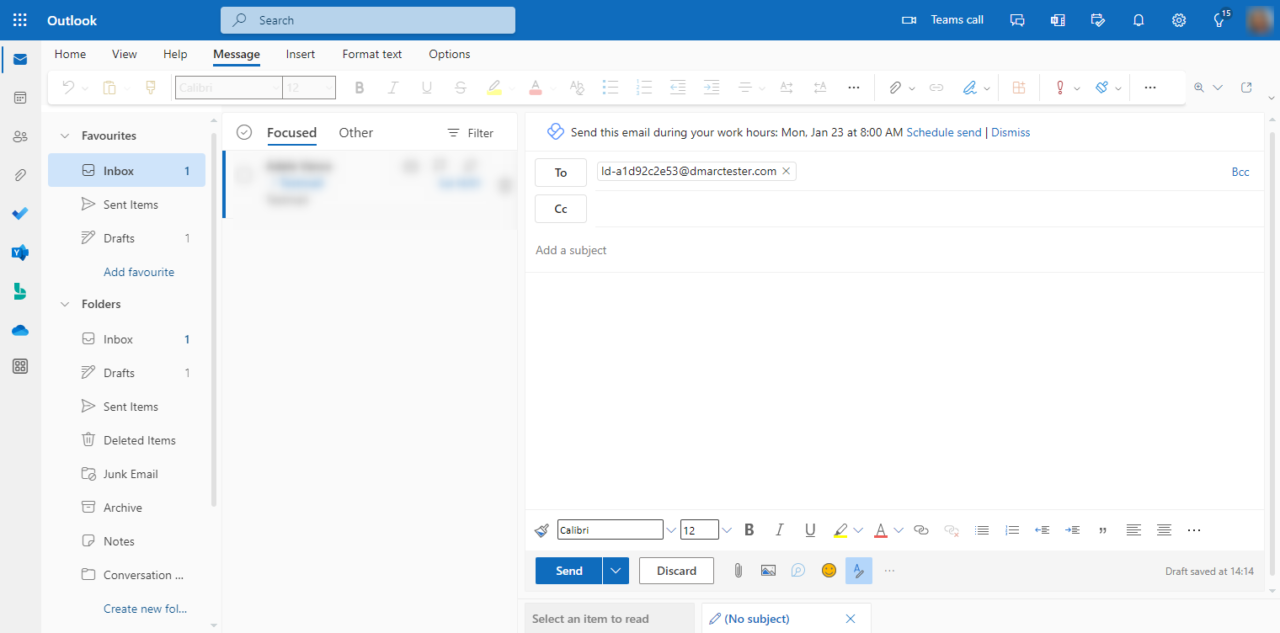
Task: Click the Outlook search box
Action: pyautogui.click(x=367, y=20)
